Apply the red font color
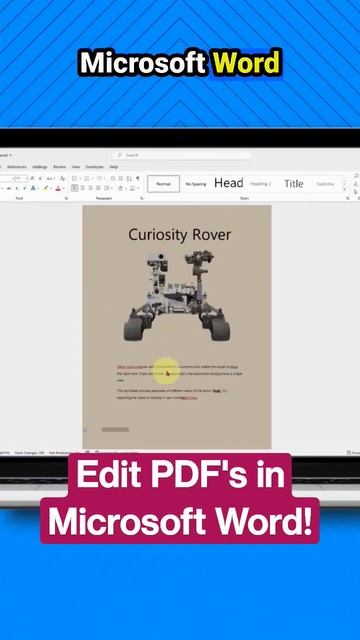 pos(58,188)
